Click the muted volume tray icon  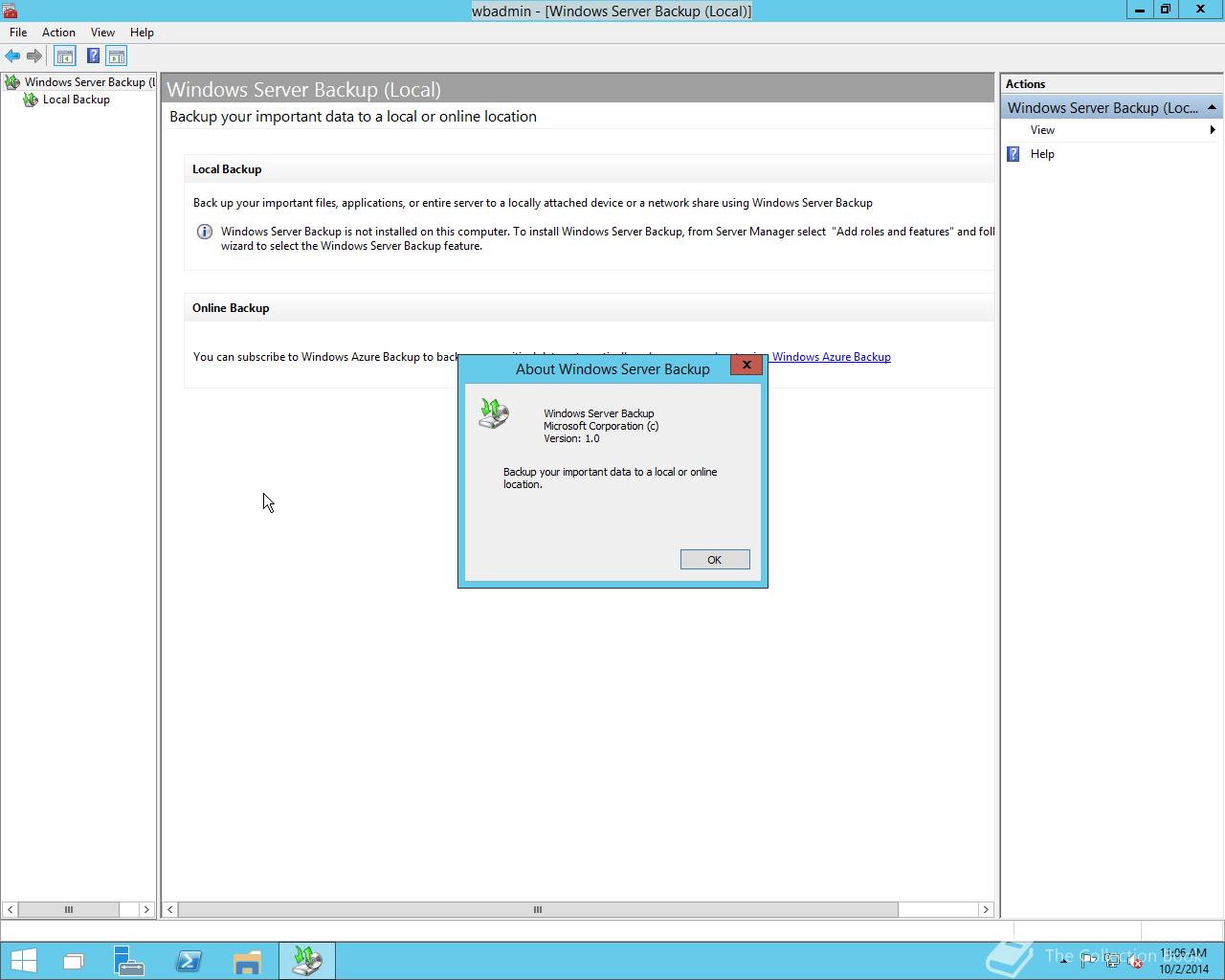point(1135,961)
